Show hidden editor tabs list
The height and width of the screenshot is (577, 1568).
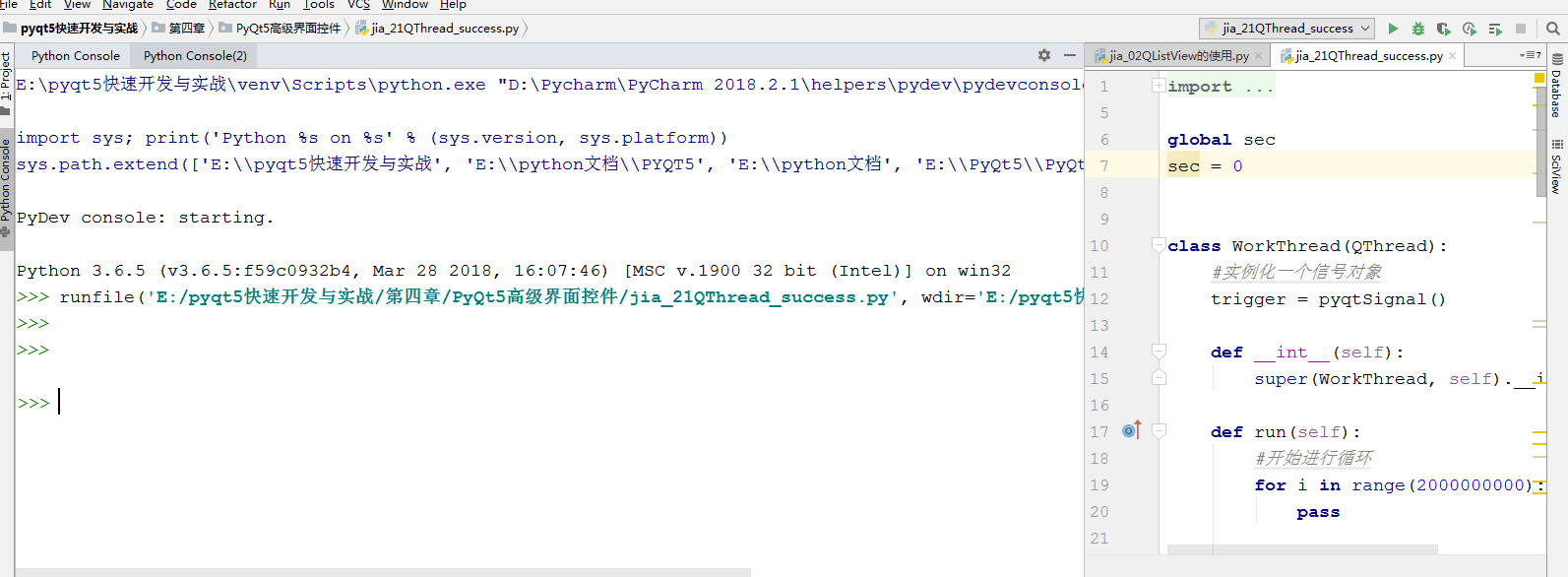[x=1530, y=56]
